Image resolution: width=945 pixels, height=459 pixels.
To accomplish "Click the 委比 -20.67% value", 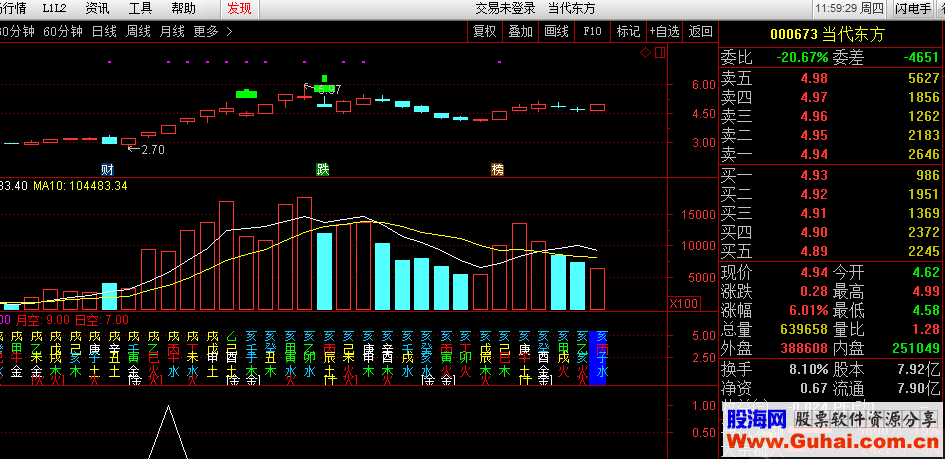I will (x=802, y=58).
